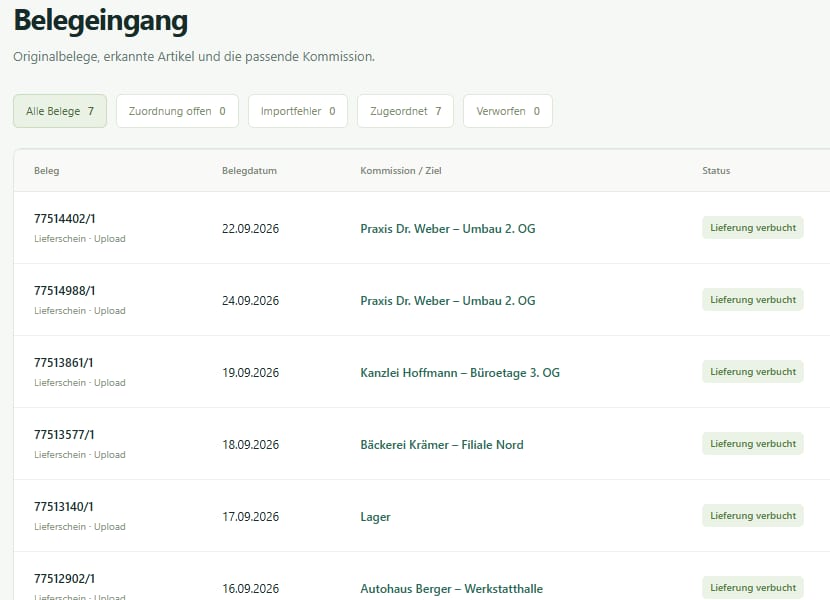
Task: Open Kanzlei Hoffmann – Büroetage 3. OG commission
Action: click(460, 373)
